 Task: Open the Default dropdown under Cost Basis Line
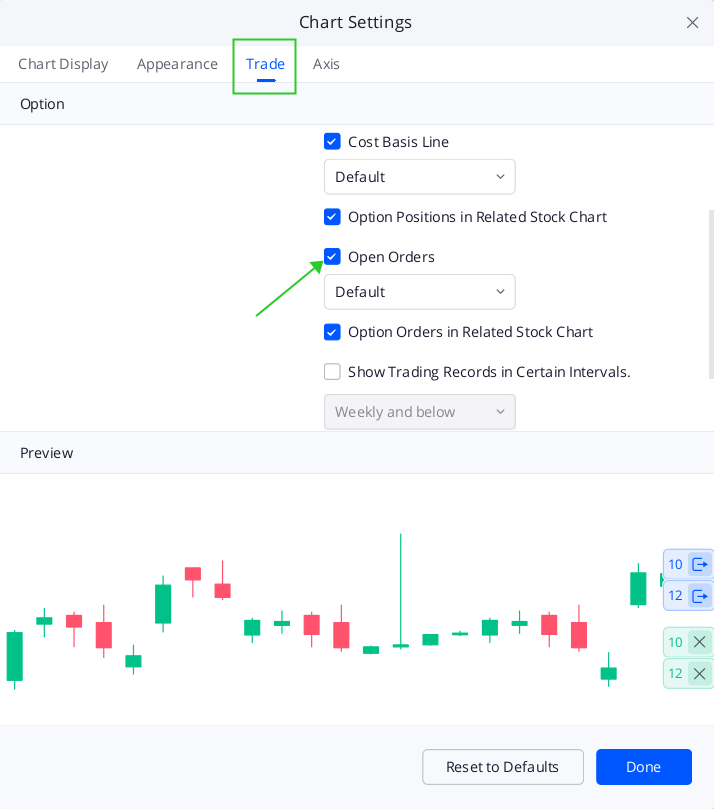[x=419, y=176]
